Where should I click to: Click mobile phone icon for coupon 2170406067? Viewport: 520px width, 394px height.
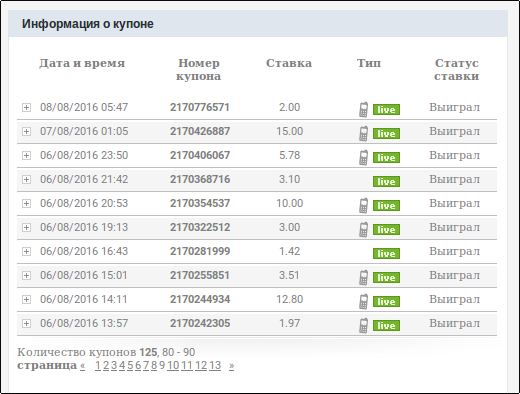364,157
